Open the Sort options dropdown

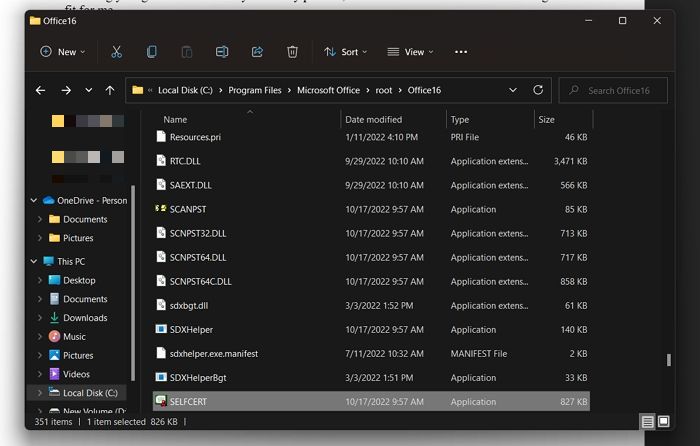346,52
